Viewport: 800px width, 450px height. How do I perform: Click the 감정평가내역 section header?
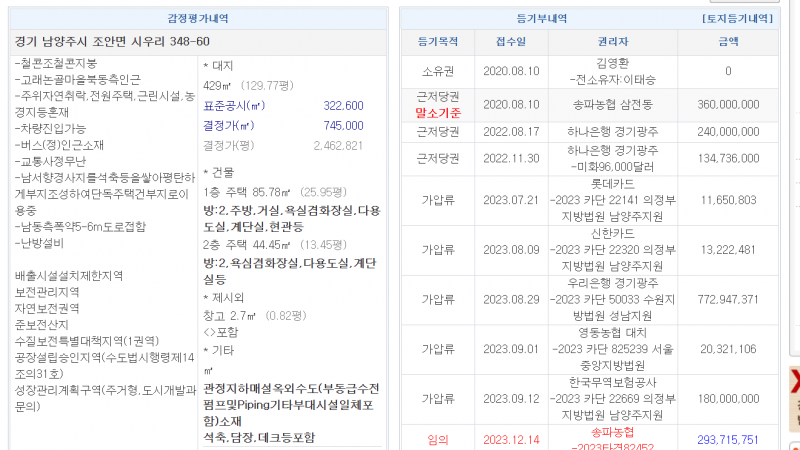point(197,18)
